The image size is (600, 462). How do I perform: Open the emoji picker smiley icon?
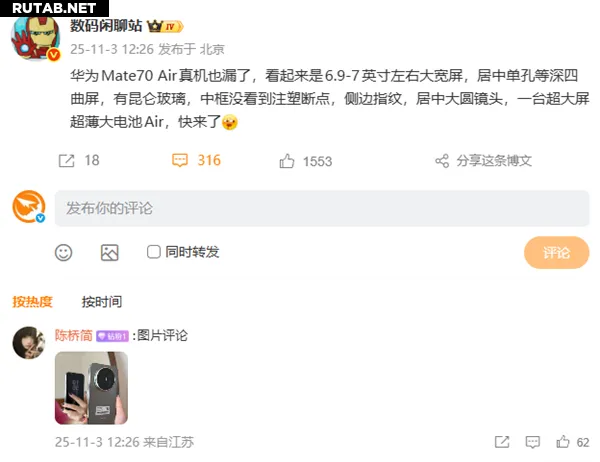[x=64, y=253]
